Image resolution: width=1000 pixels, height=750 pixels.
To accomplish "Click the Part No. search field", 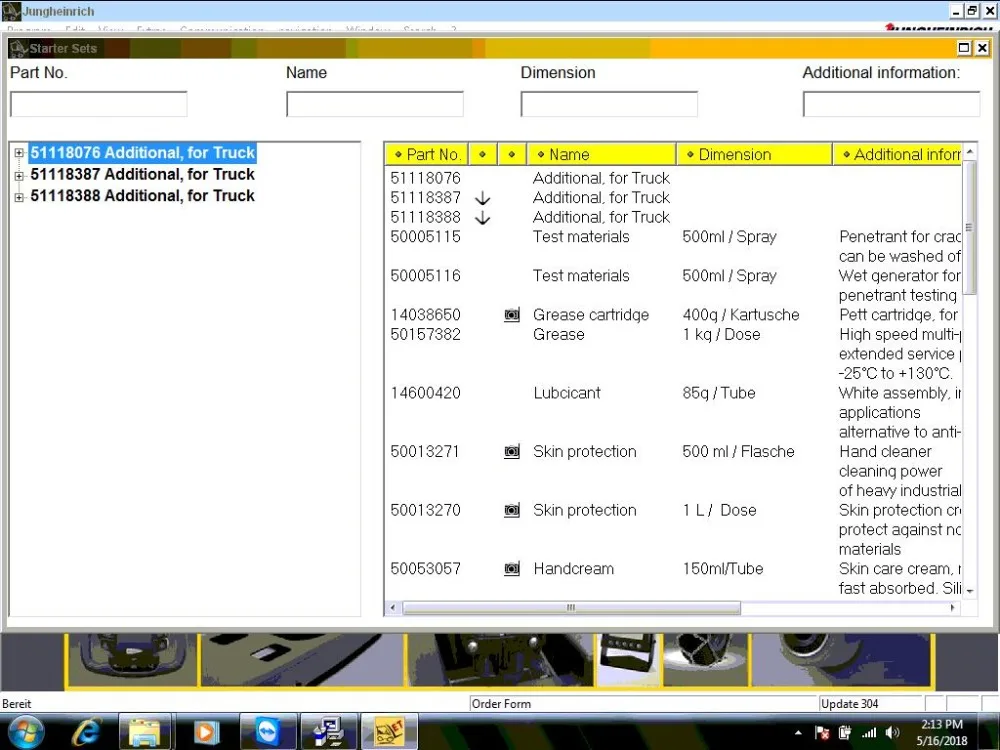I will click(99, 104).
